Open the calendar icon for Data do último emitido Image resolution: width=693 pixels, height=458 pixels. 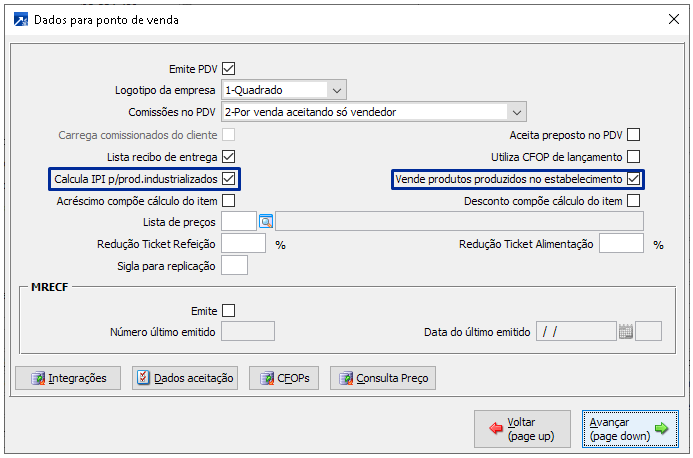point(626,331)
